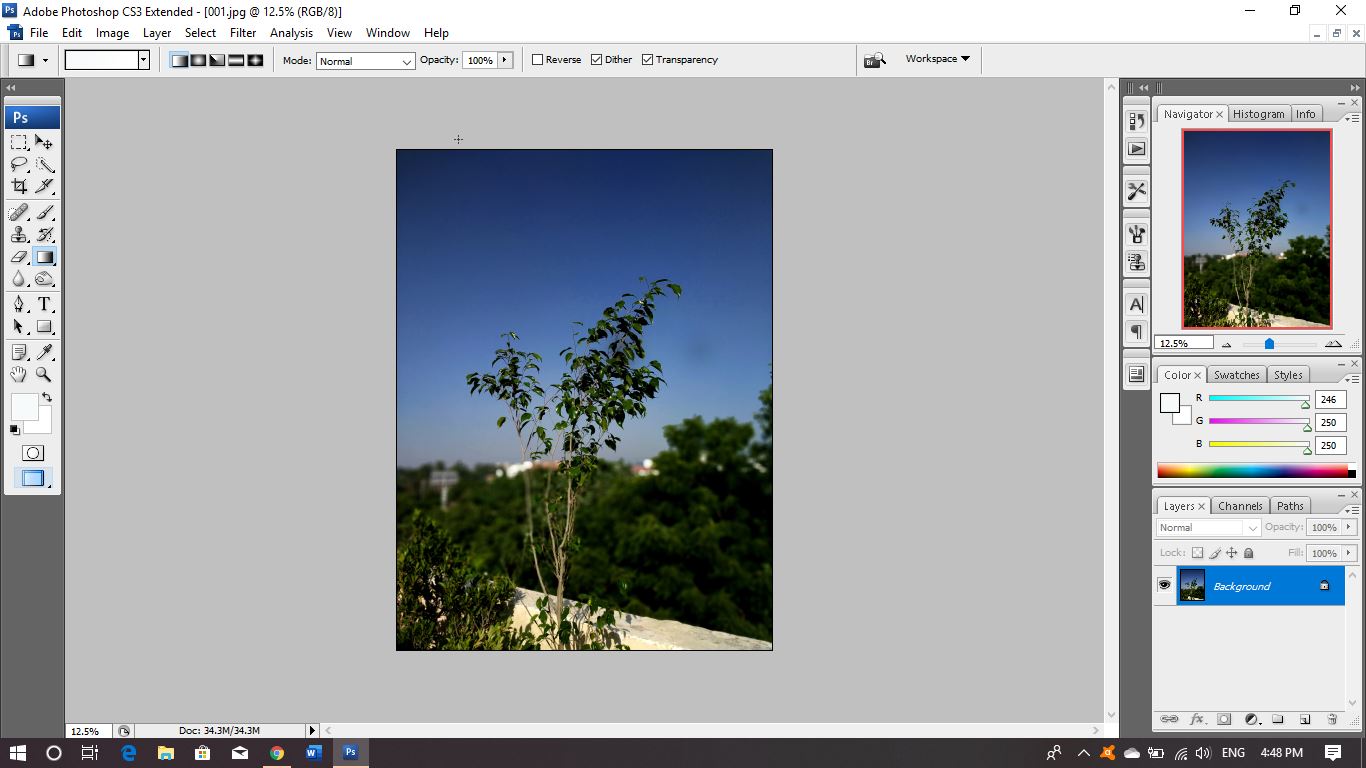The image size is (1366, 768).
Task: Choose the Clone Stamp tool
Action: click(21, 234)
